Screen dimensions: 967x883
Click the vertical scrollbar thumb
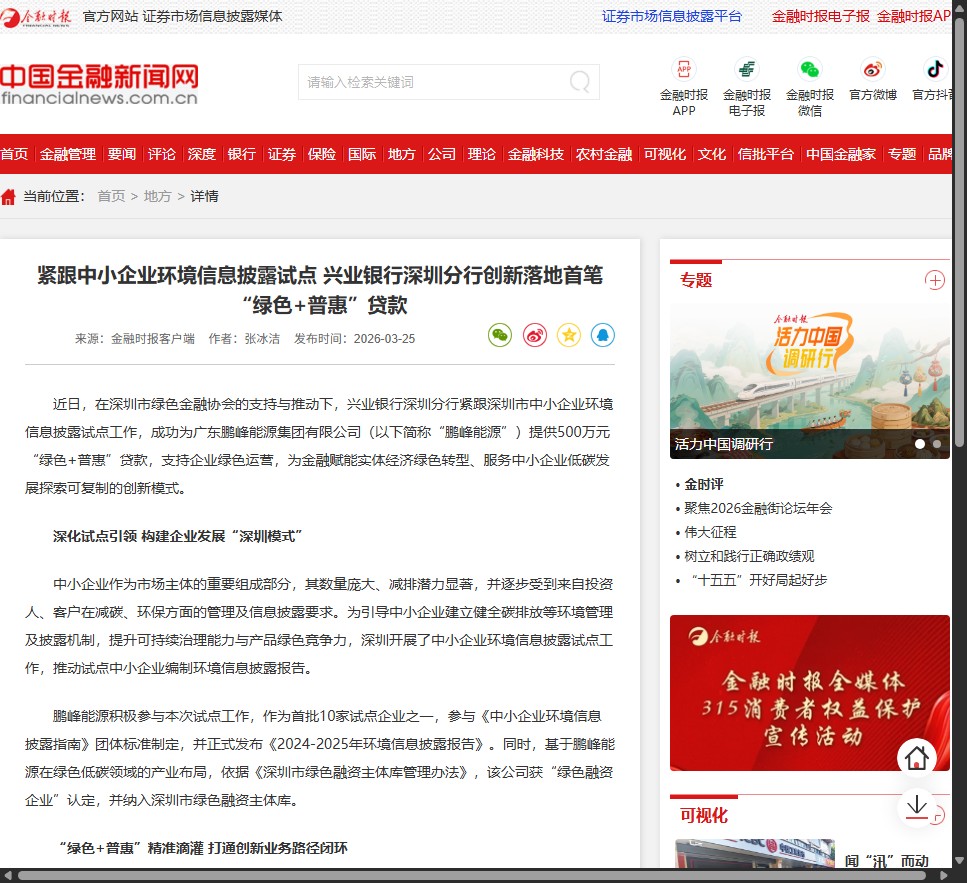point(959,231)
